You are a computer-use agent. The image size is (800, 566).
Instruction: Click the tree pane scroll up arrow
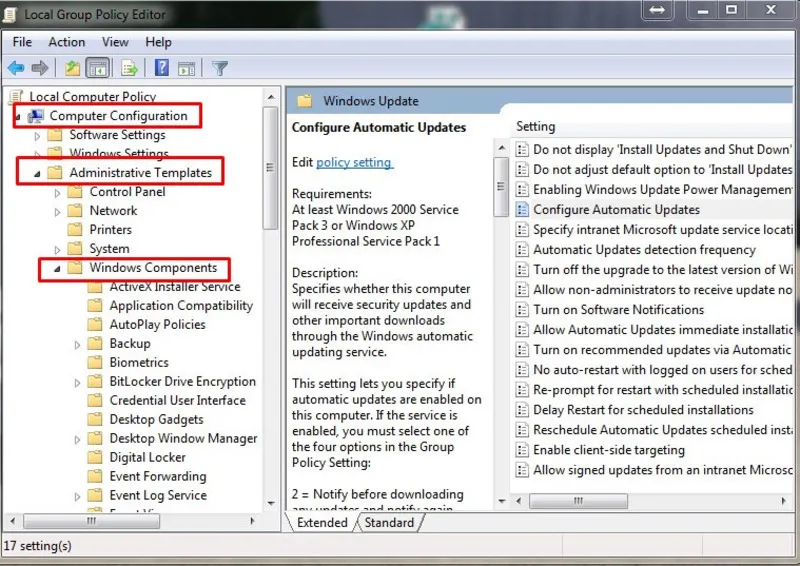(x=270, y=97)
